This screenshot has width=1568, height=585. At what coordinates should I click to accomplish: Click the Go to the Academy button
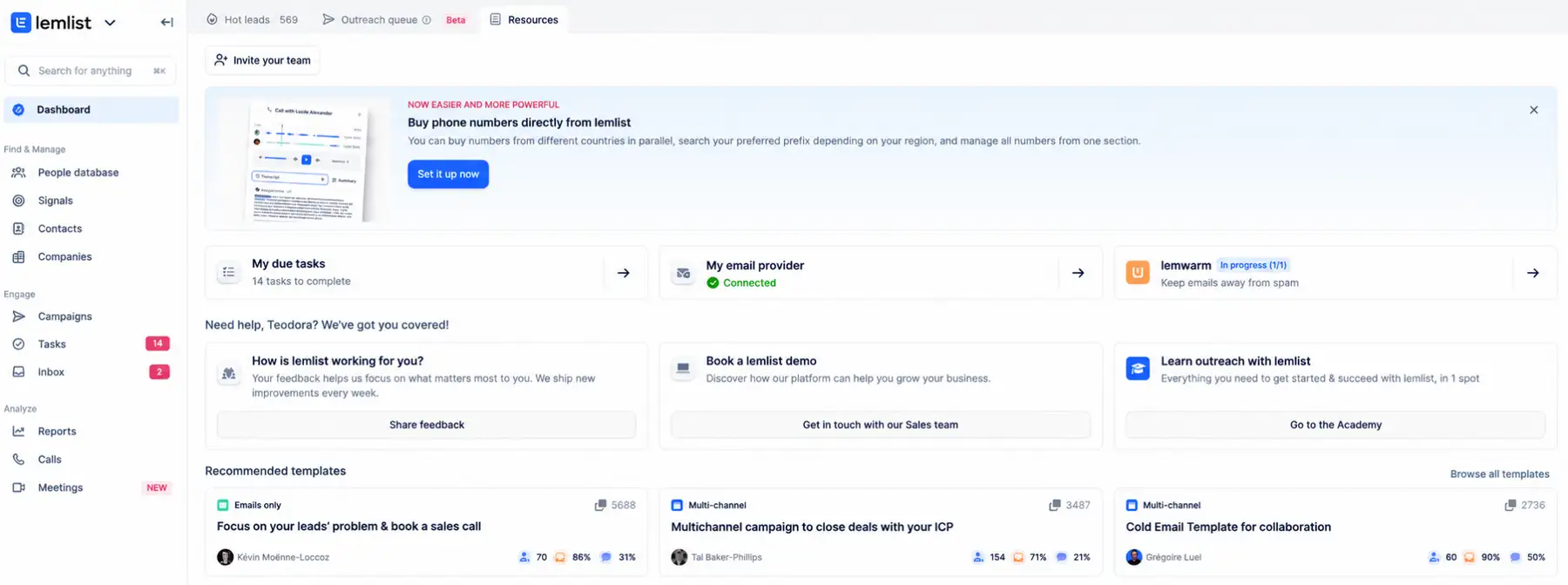pos(1335,425)
